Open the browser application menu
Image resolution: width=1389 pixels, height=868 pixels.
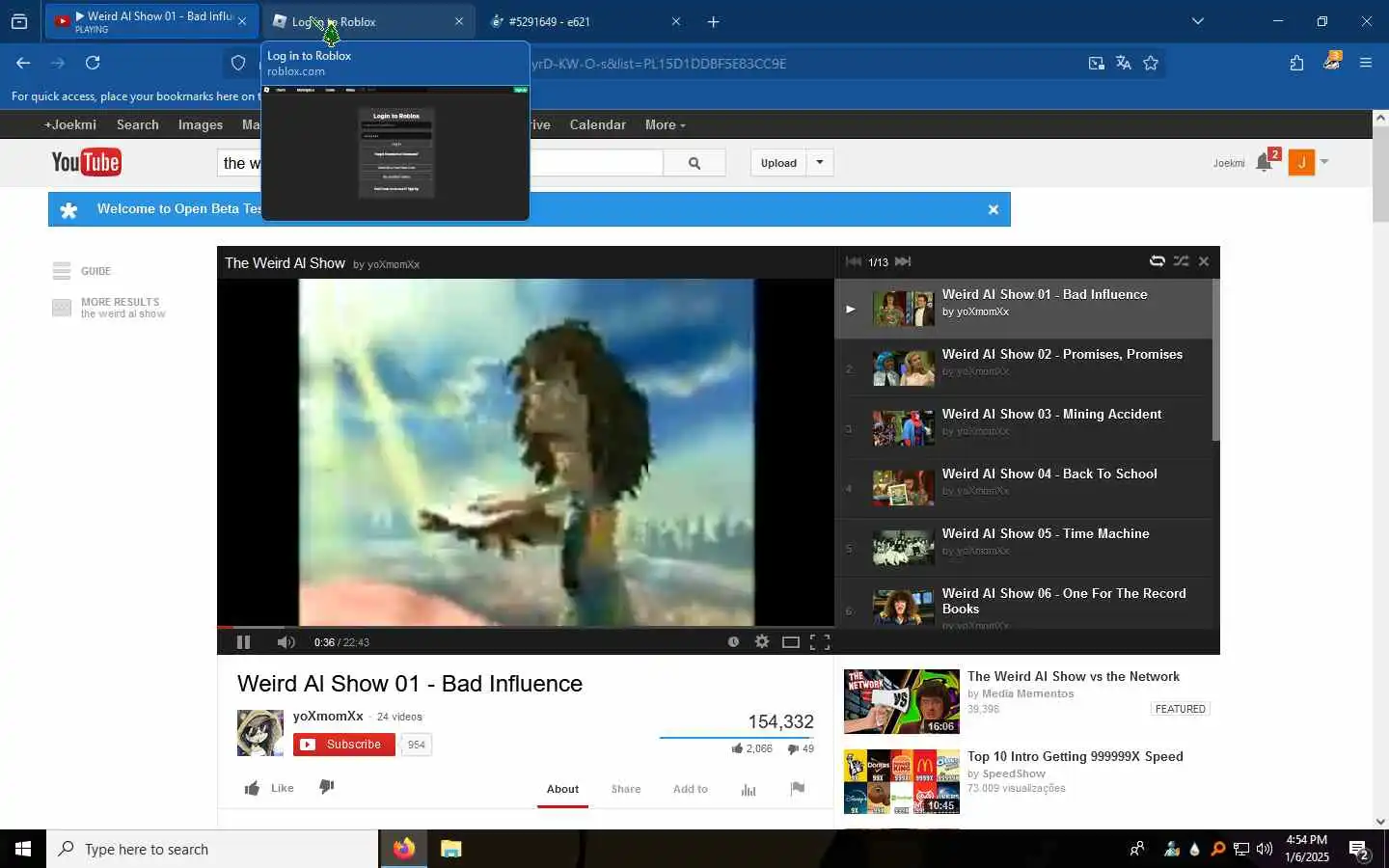[x=1366, y=63]
